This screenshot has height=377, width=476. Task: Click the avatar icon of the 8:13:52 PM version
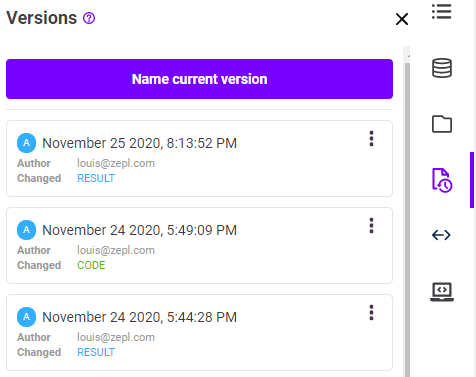coord(27,143)
